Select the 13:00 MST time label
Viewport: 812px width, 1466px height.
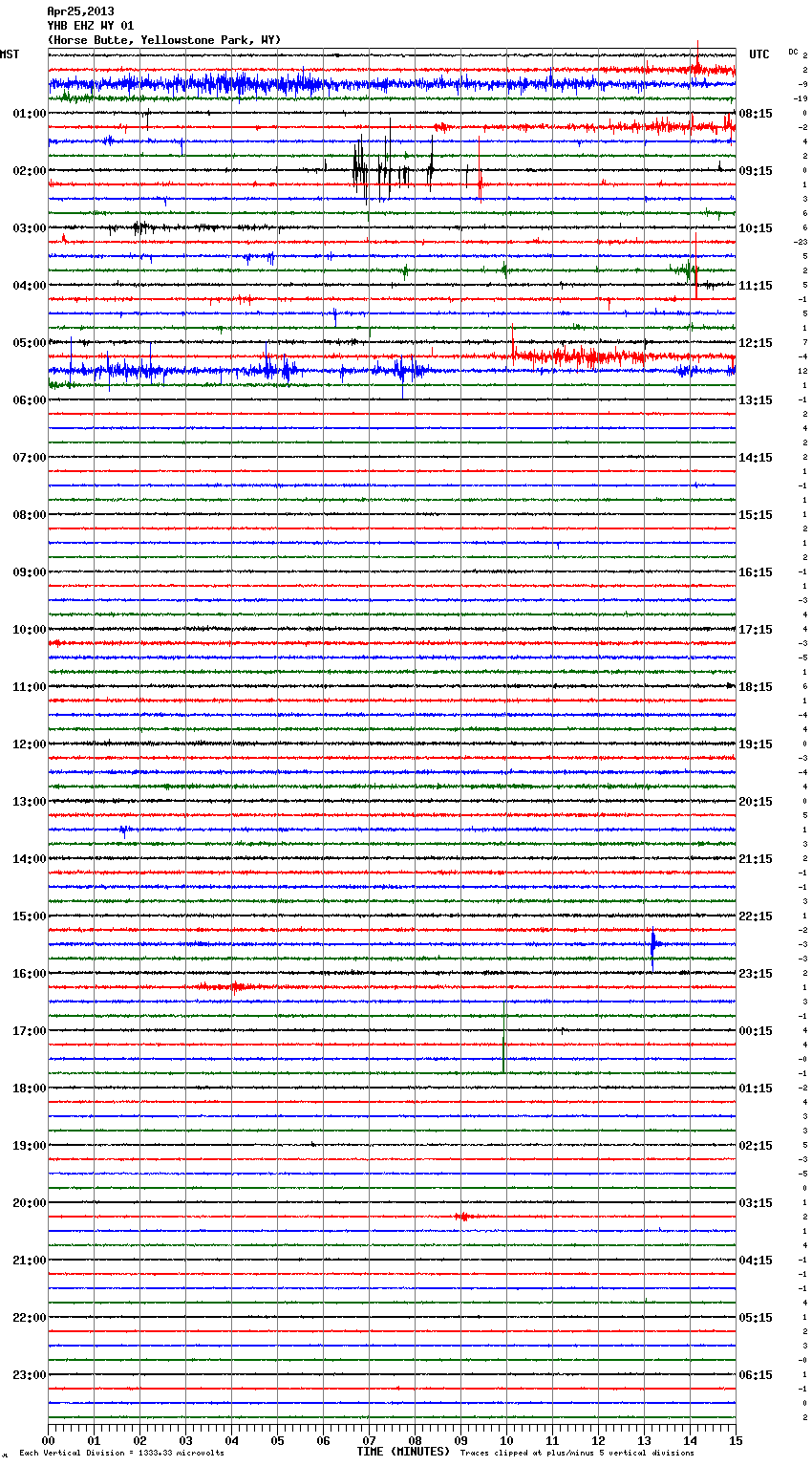[30, 802]
